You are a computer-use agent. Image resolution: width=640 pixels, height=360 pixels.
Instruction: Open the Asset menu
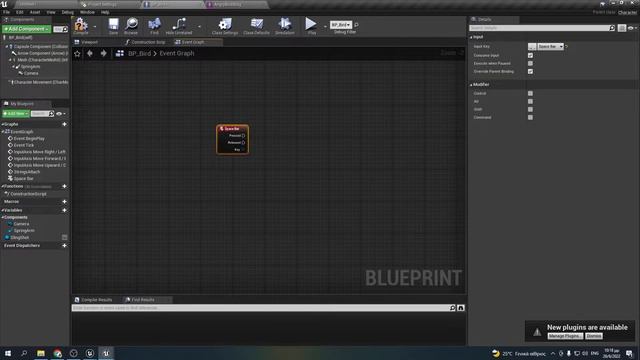point(35,12)
